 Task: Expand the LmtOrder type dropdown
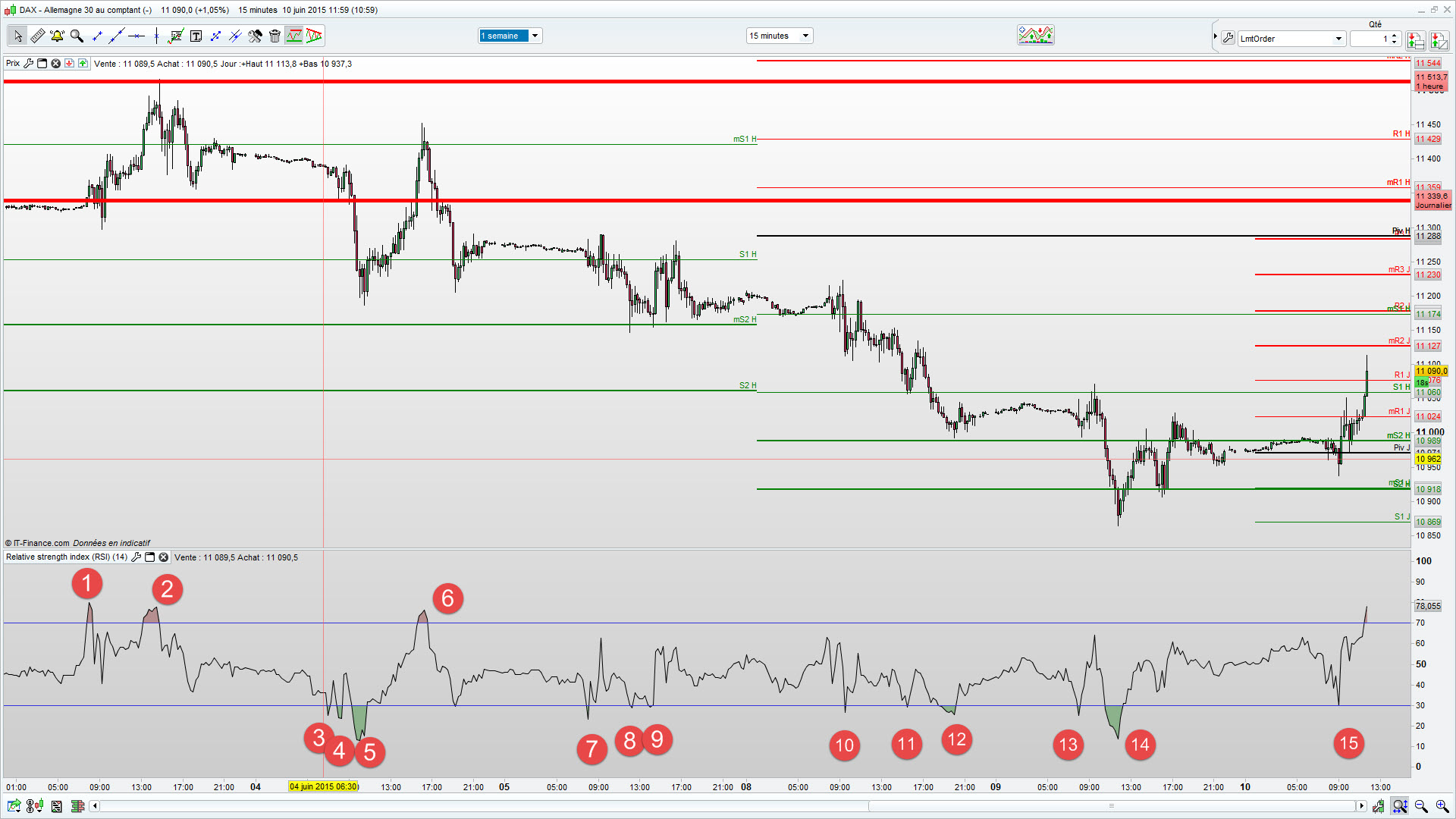[x=1338, y=39]
